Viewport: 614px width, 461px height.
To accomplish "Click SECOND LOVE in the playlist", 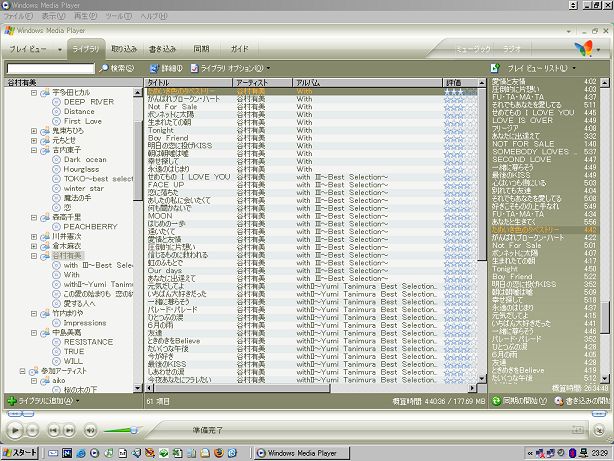I will (522, 159).
